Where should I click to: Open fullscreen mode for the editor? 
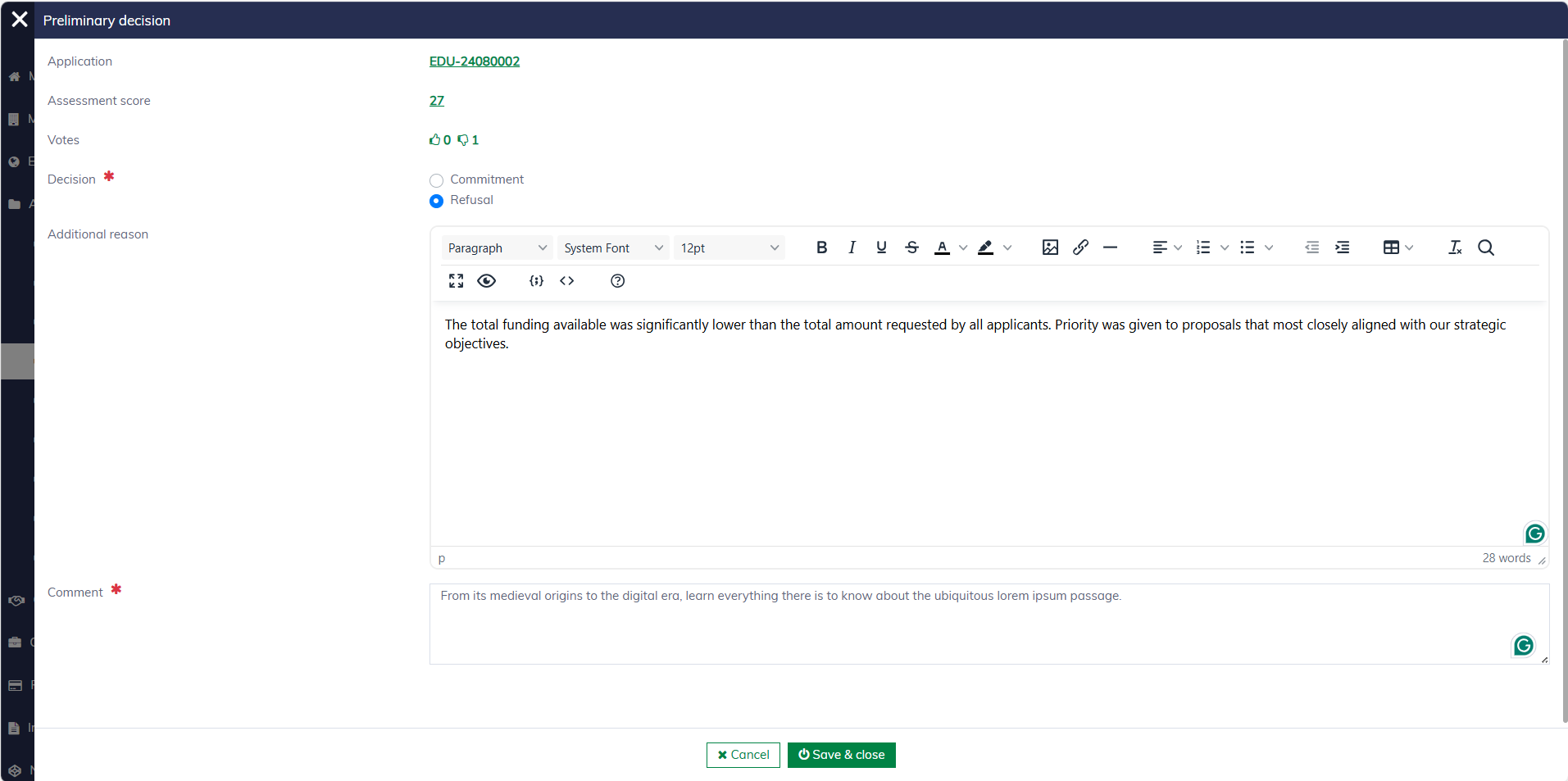457,281
